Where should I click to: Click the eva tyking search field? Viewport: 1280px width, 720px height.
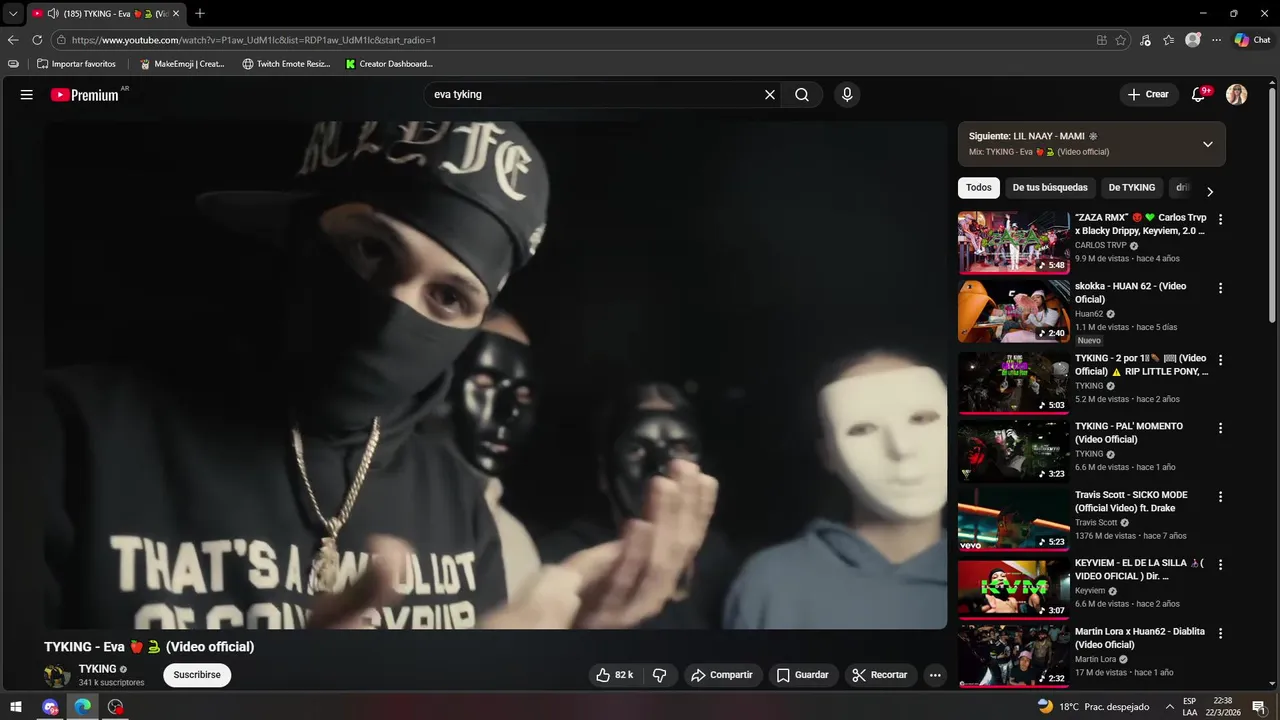pyautogui.click(x=590, y=95)
